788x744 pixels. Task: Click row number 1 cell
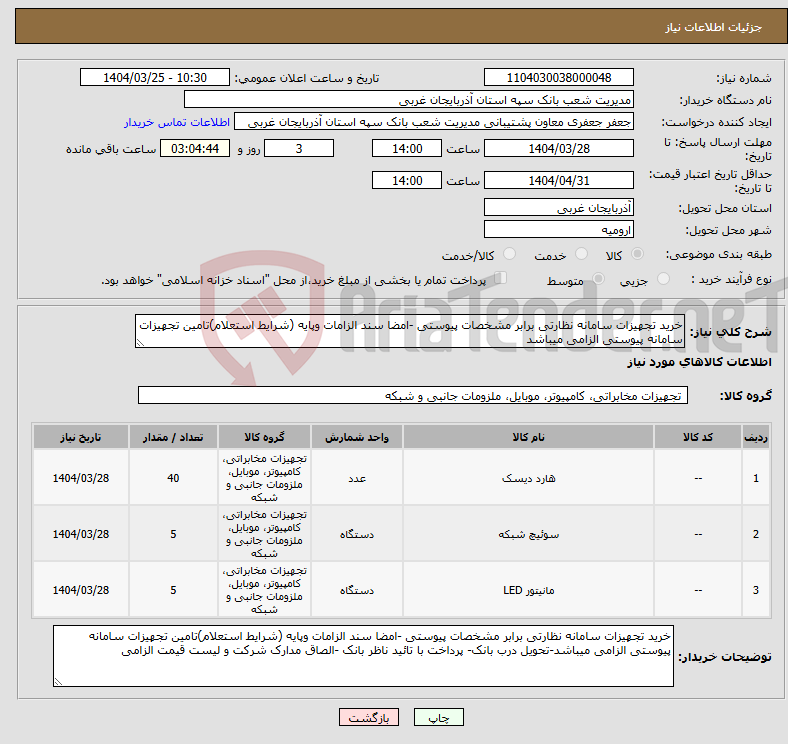coord(755,478)
